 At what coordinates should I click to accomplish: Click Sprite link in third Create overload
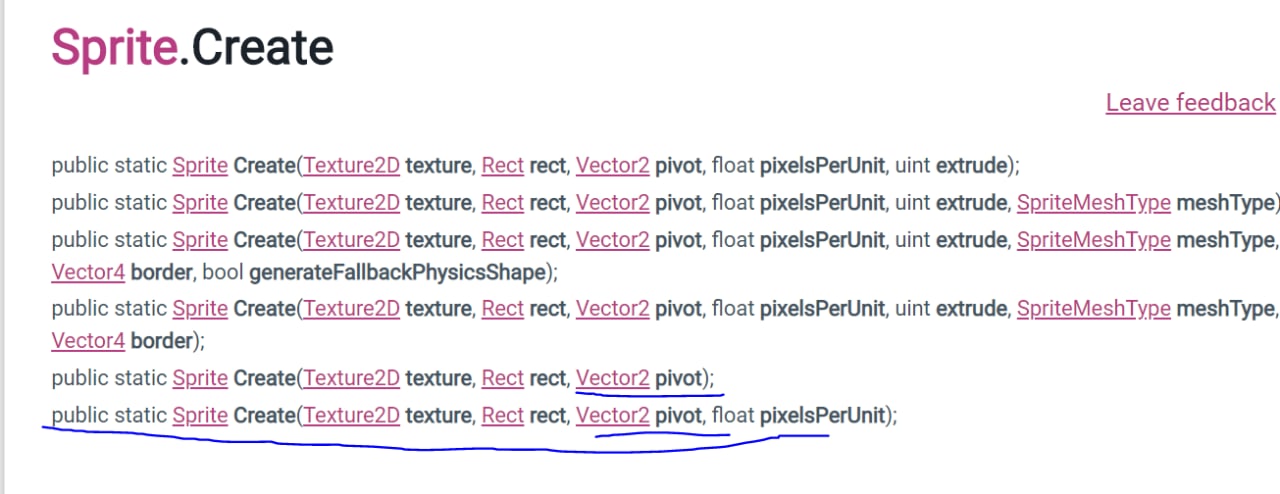coord(200,240)
